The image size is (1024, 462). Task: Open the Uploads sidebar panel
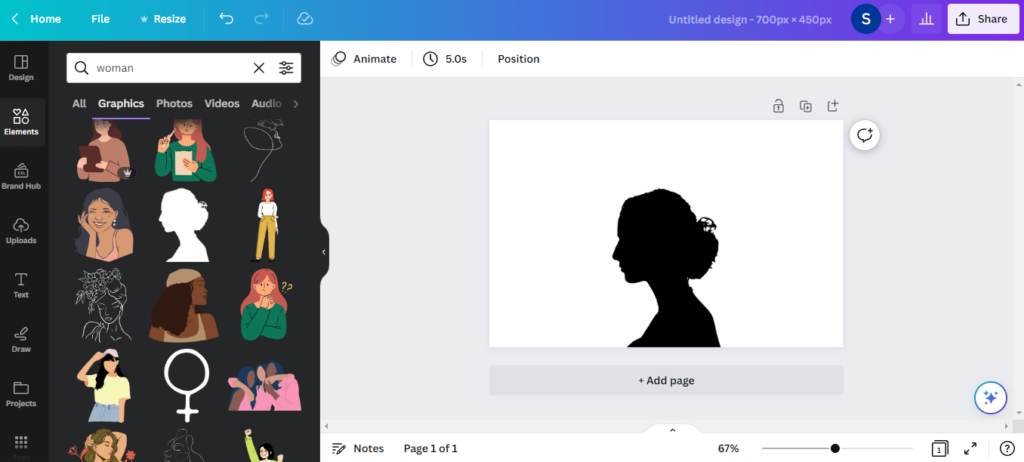[21, 231]
